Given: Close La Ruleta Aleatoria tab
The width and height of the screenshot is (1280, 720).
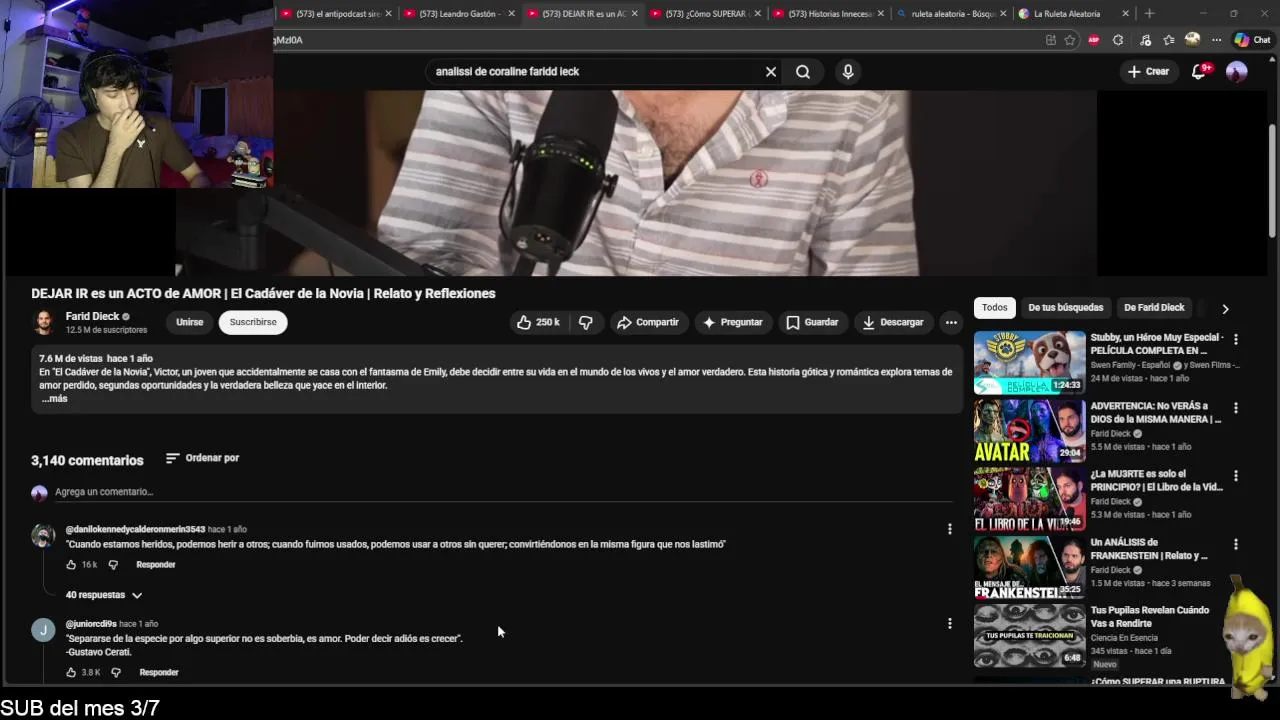Looking at the screenshot, I should 1126,14.
